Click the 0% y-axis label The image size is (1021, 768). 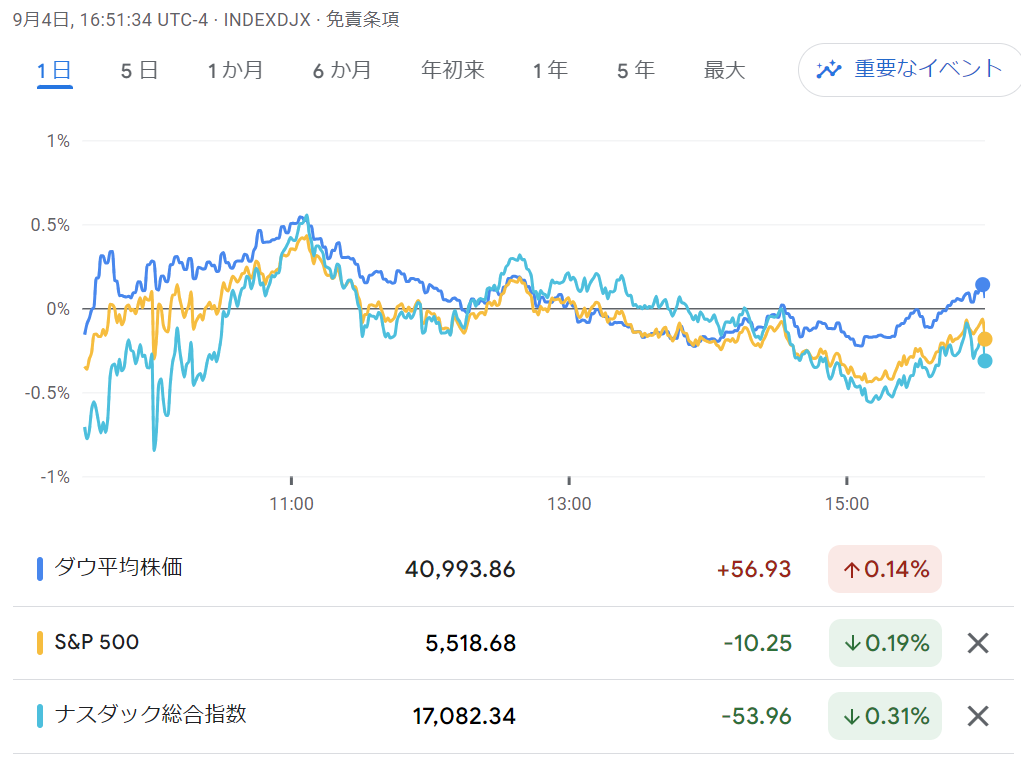[x=58, y=309]
